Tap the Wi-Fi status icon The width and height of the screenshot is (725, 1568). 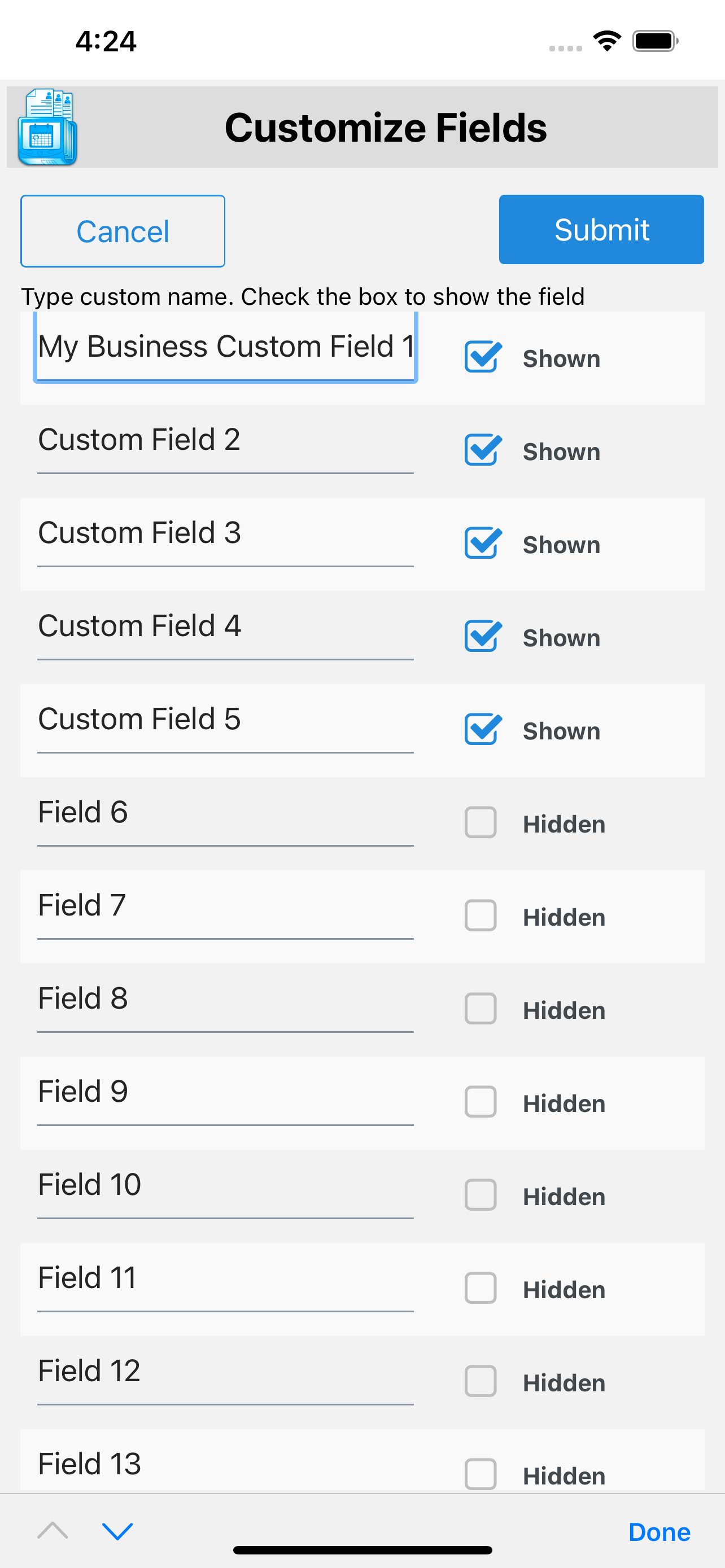coord(607,41)
